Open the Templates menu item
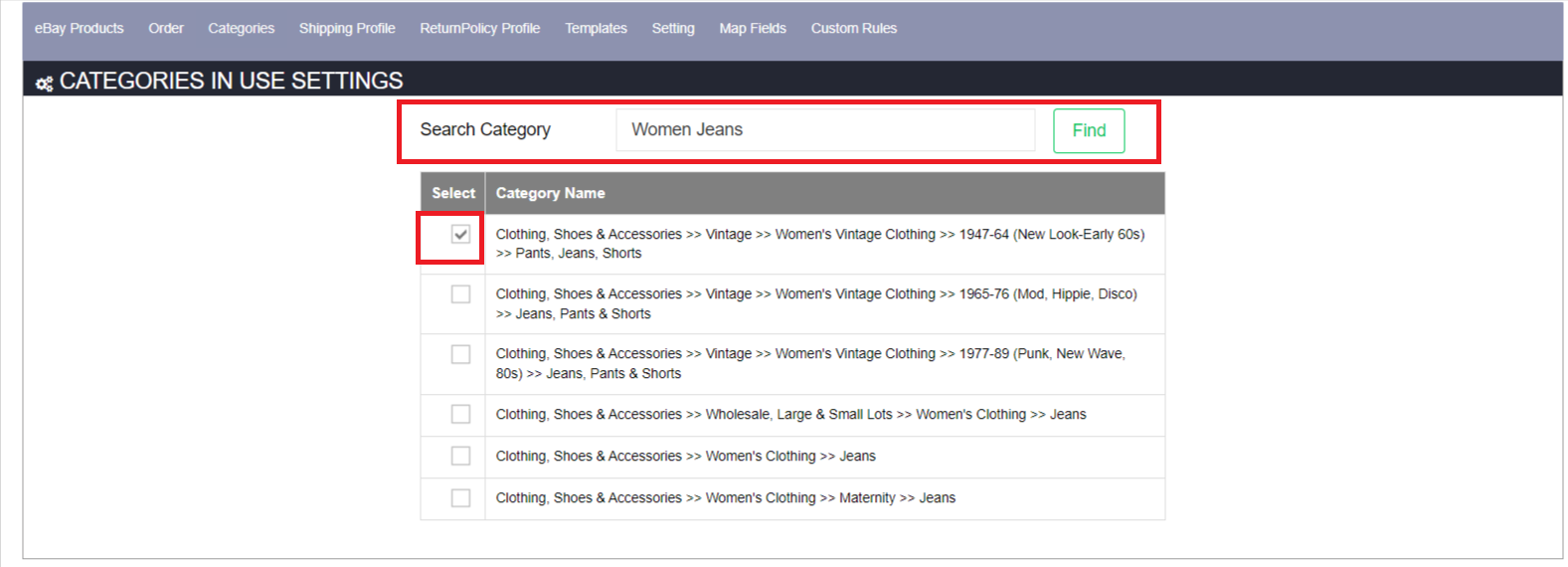Screen dimensions: 1568x567 597,28
